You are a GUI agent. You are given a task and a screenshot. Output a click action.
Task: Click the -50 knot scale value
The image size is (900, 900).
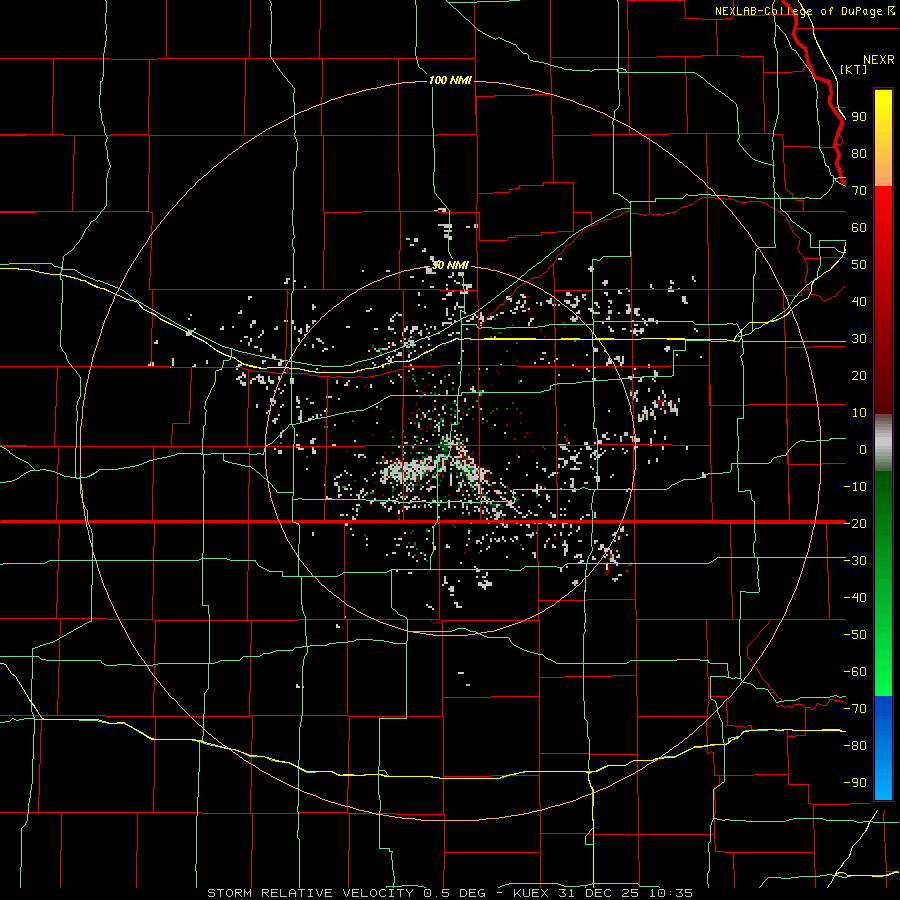point(855,635)
